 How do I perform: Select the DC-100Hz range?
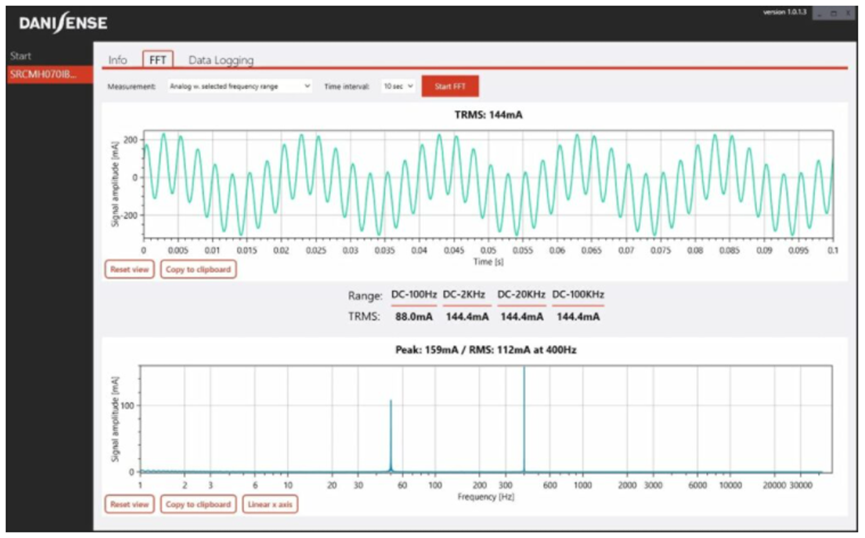coord(413,295)
